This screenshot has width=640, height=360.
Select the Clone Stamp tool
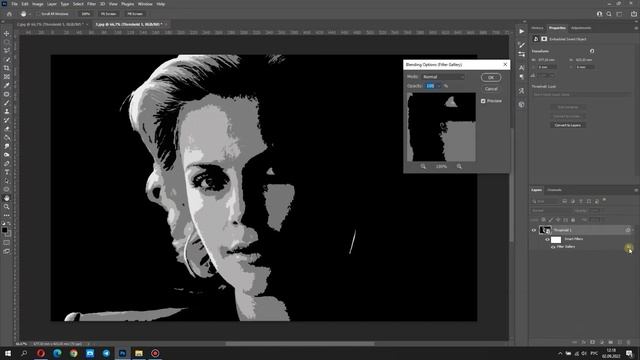coord(7,111)
